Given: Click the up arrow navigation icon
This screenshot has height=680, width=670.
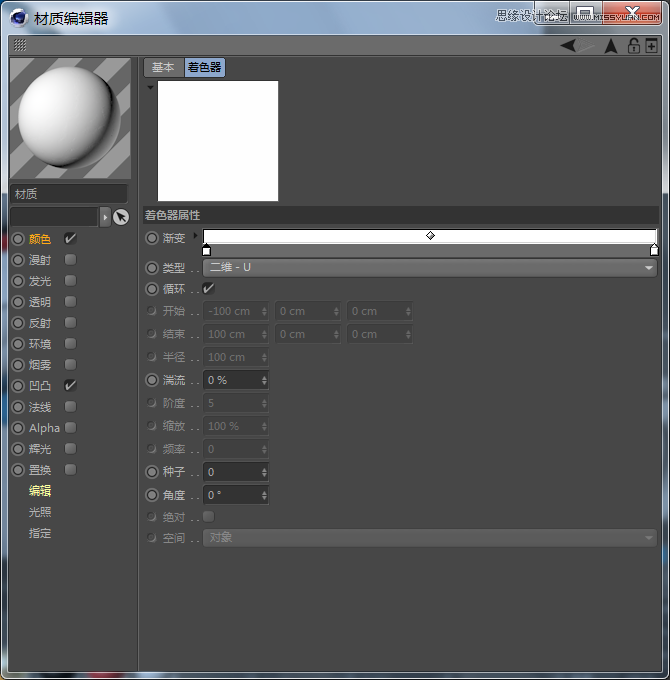Looking at the screenshot, I should tap(612, 46).
